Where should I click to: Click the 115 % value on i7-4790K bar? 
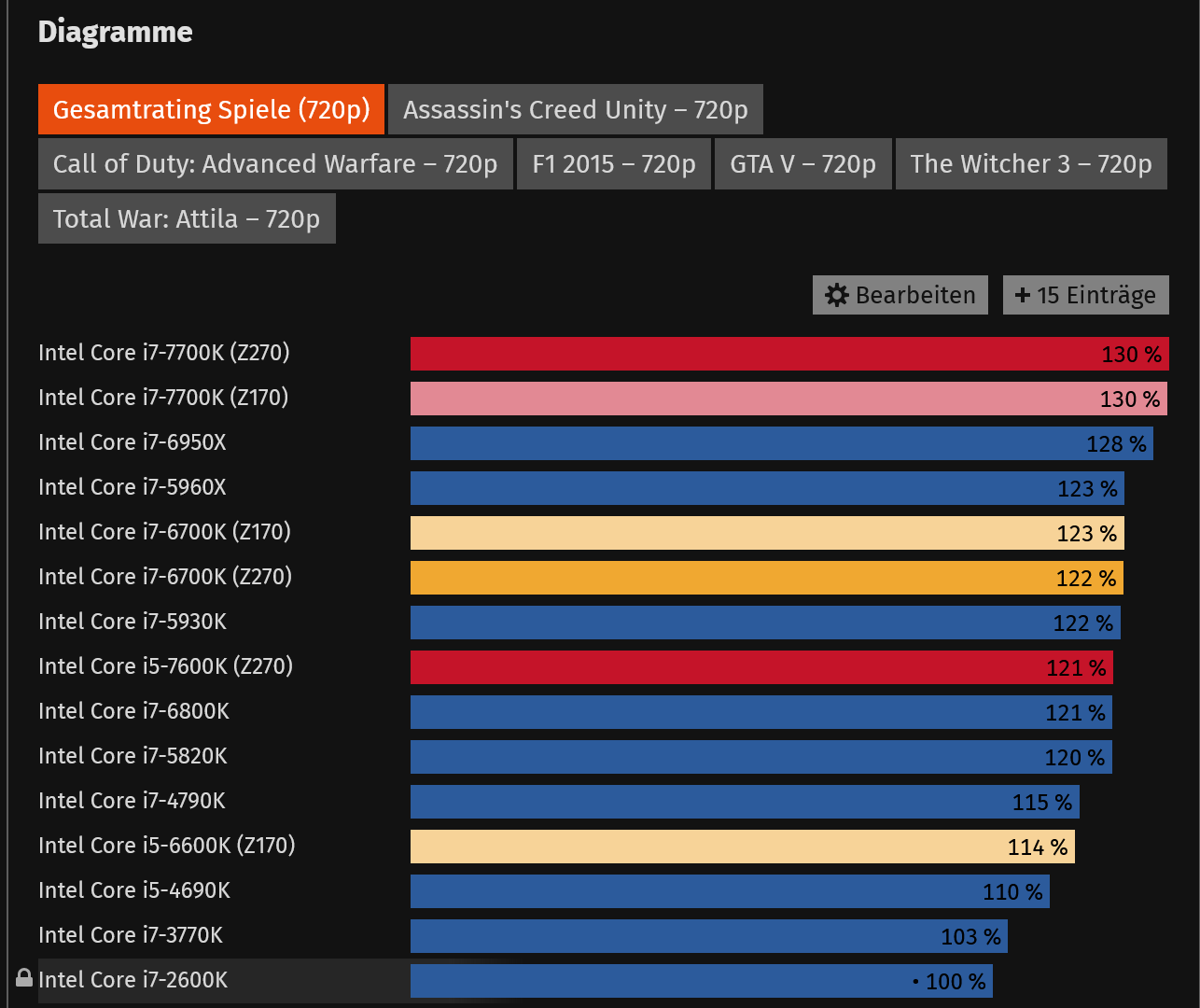coord(1042,803)
